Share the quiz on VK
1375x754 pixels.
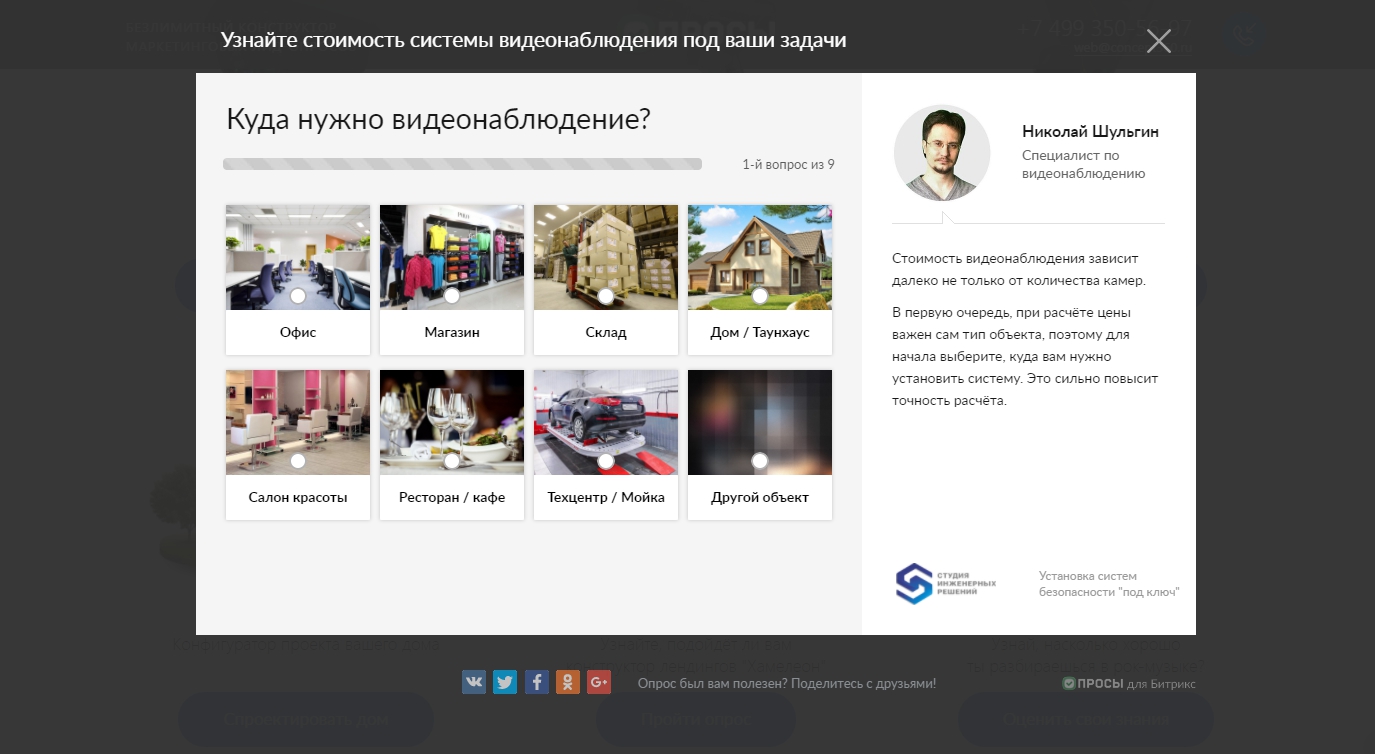[x=474, y=682]
